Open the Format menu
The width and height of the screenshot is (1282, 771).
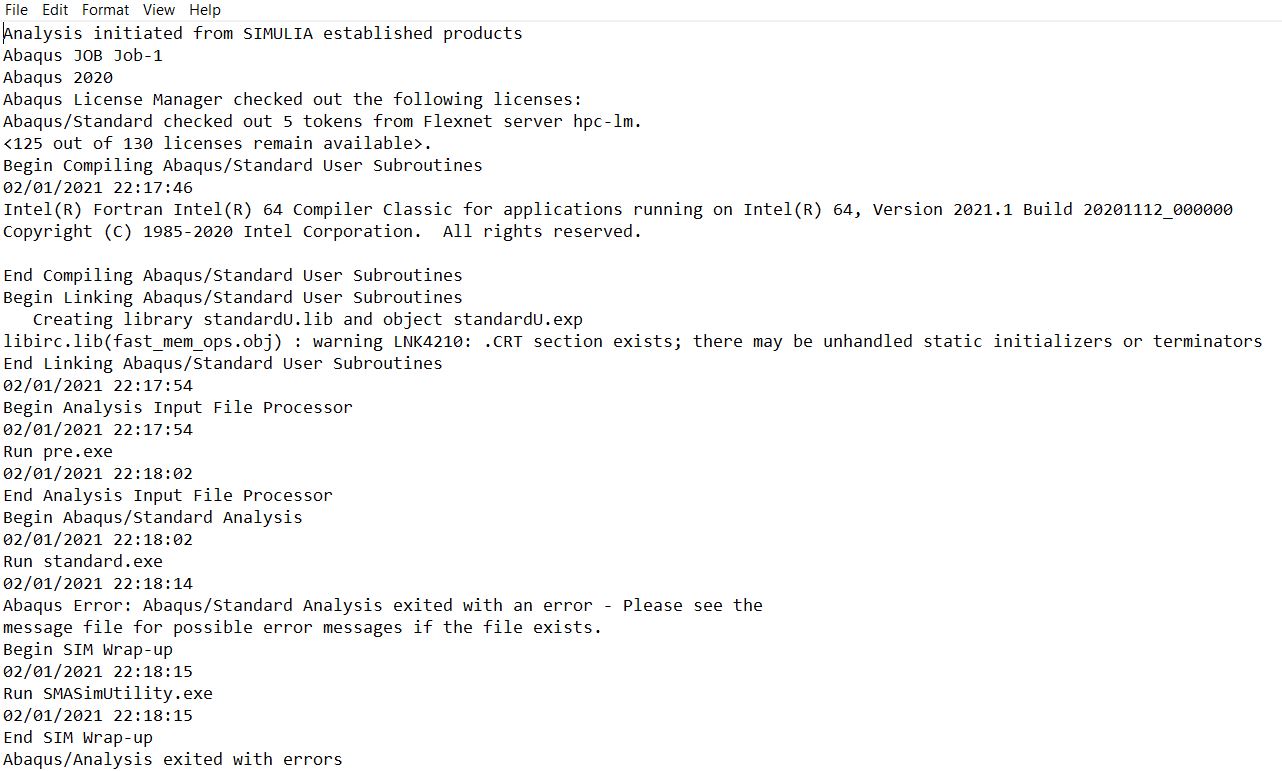click(105, 10)
